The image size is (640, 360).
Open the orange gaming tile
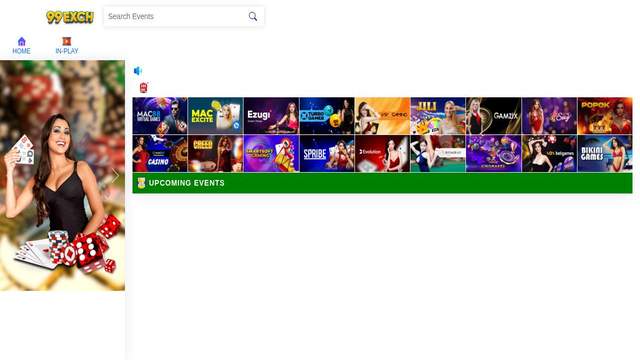point(382,116)
